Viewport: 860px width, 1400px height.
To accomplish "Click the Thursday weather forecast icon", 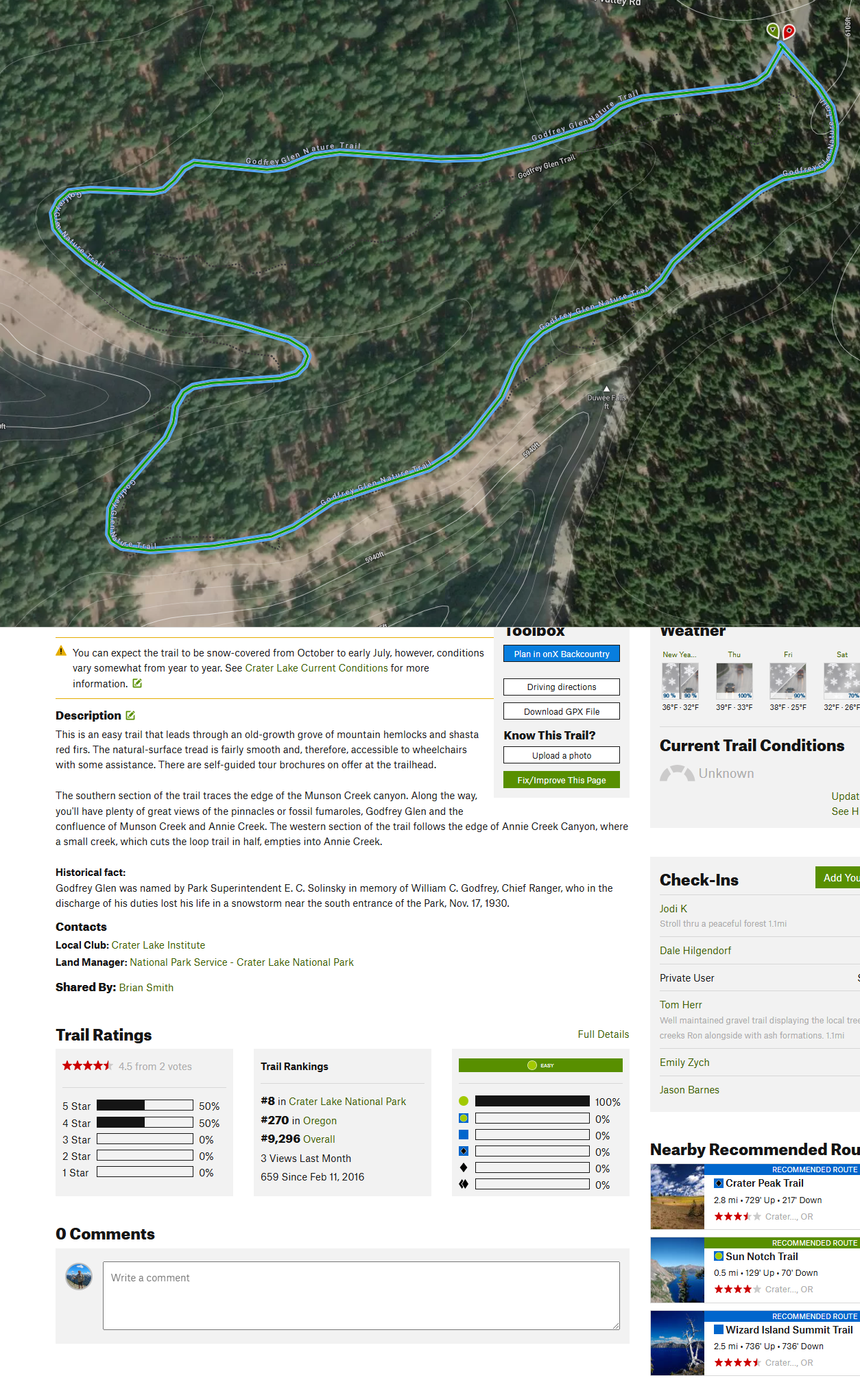I will pyautogui.click(x=734, y=681).
